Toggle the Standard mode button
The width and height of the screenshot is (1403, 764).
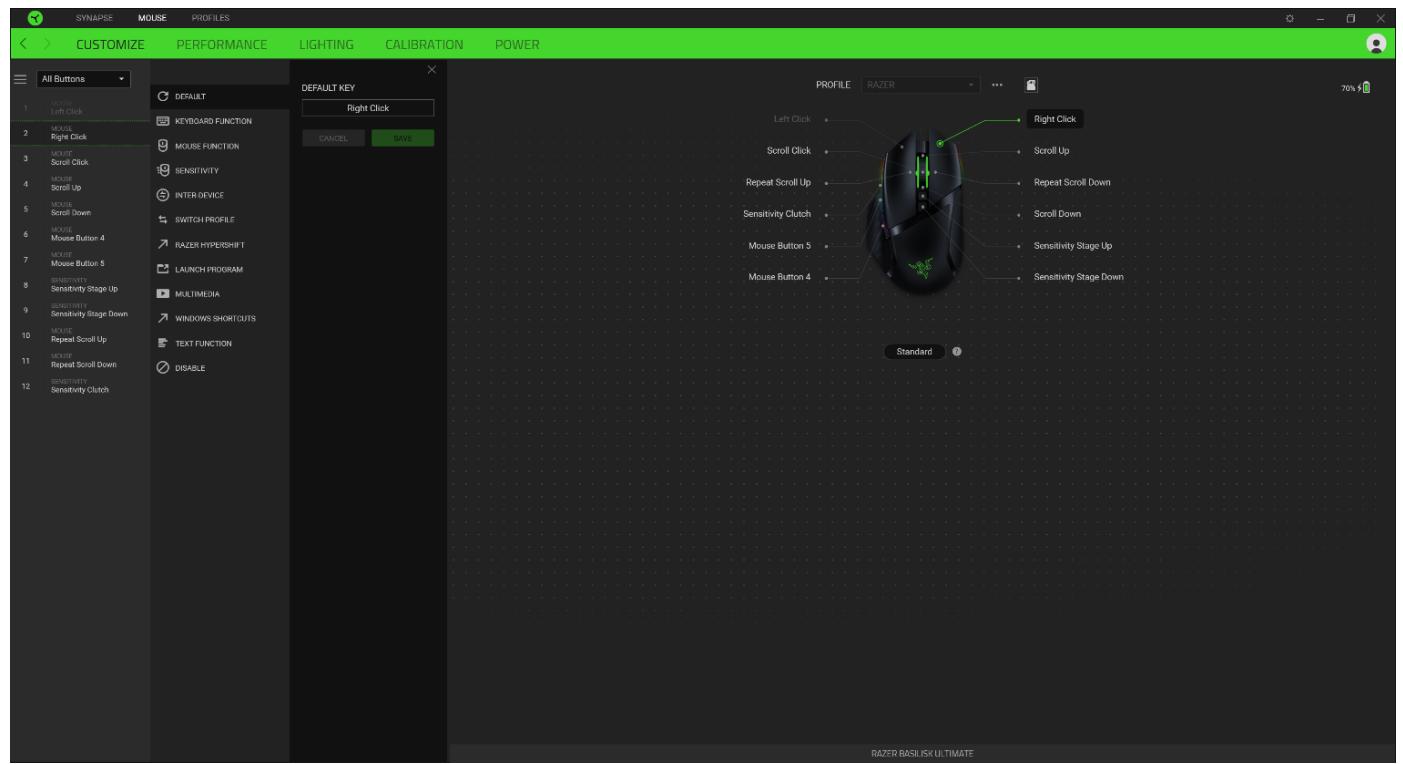[x=915, y=352]
